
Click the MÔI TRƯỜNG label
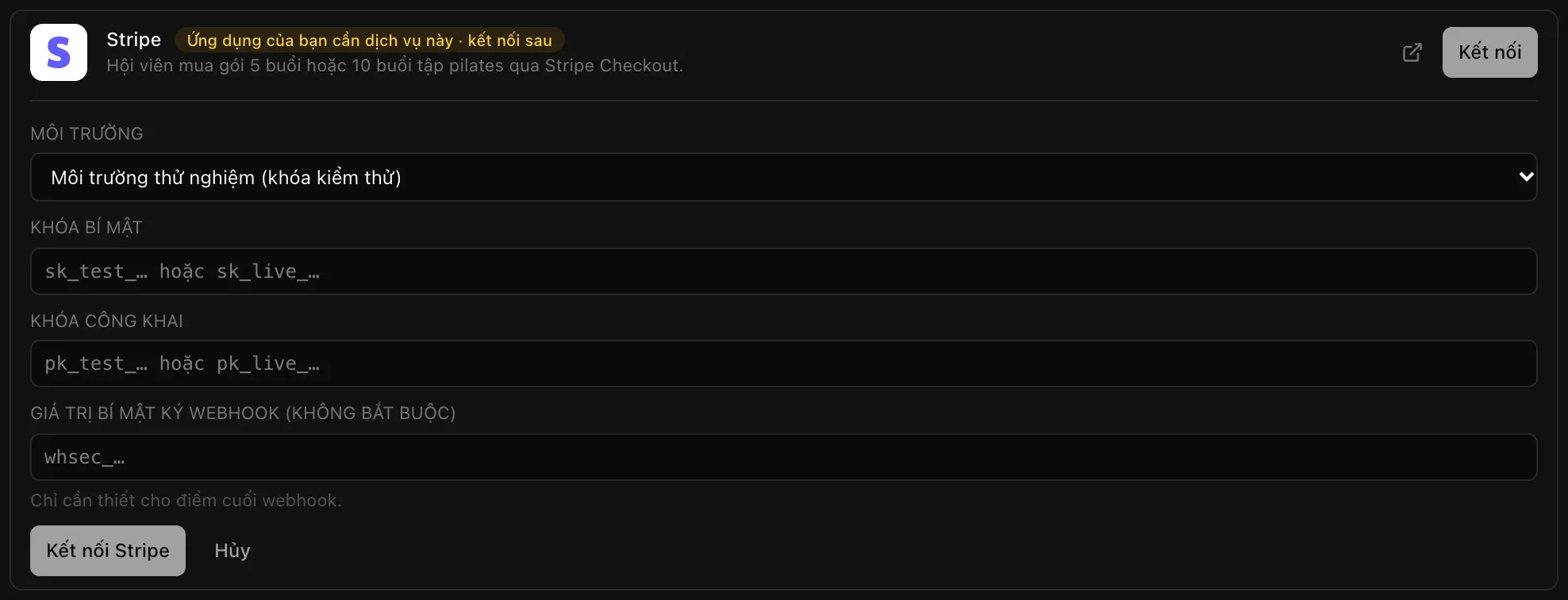pos(87,133)
